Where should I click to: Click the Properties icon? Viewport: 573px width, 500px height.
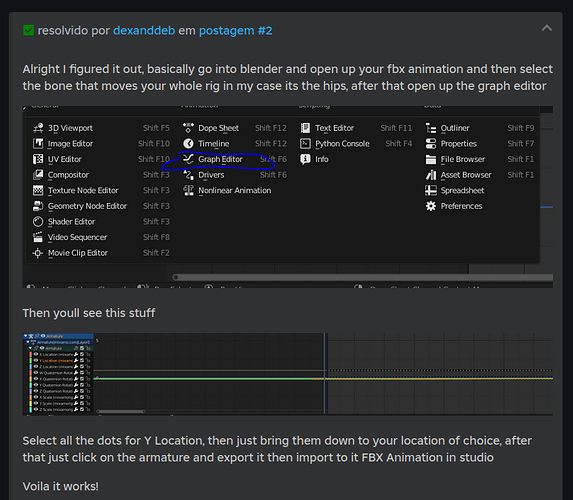[431, 143]
